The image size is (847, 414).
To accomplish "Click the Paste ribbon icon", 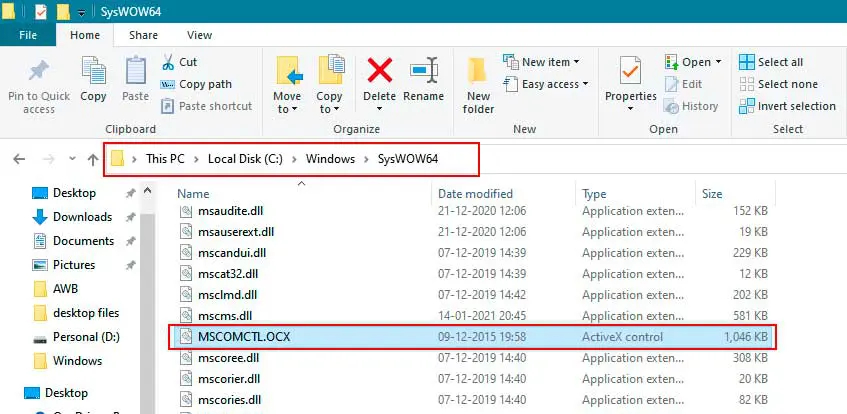I will 136,71.
